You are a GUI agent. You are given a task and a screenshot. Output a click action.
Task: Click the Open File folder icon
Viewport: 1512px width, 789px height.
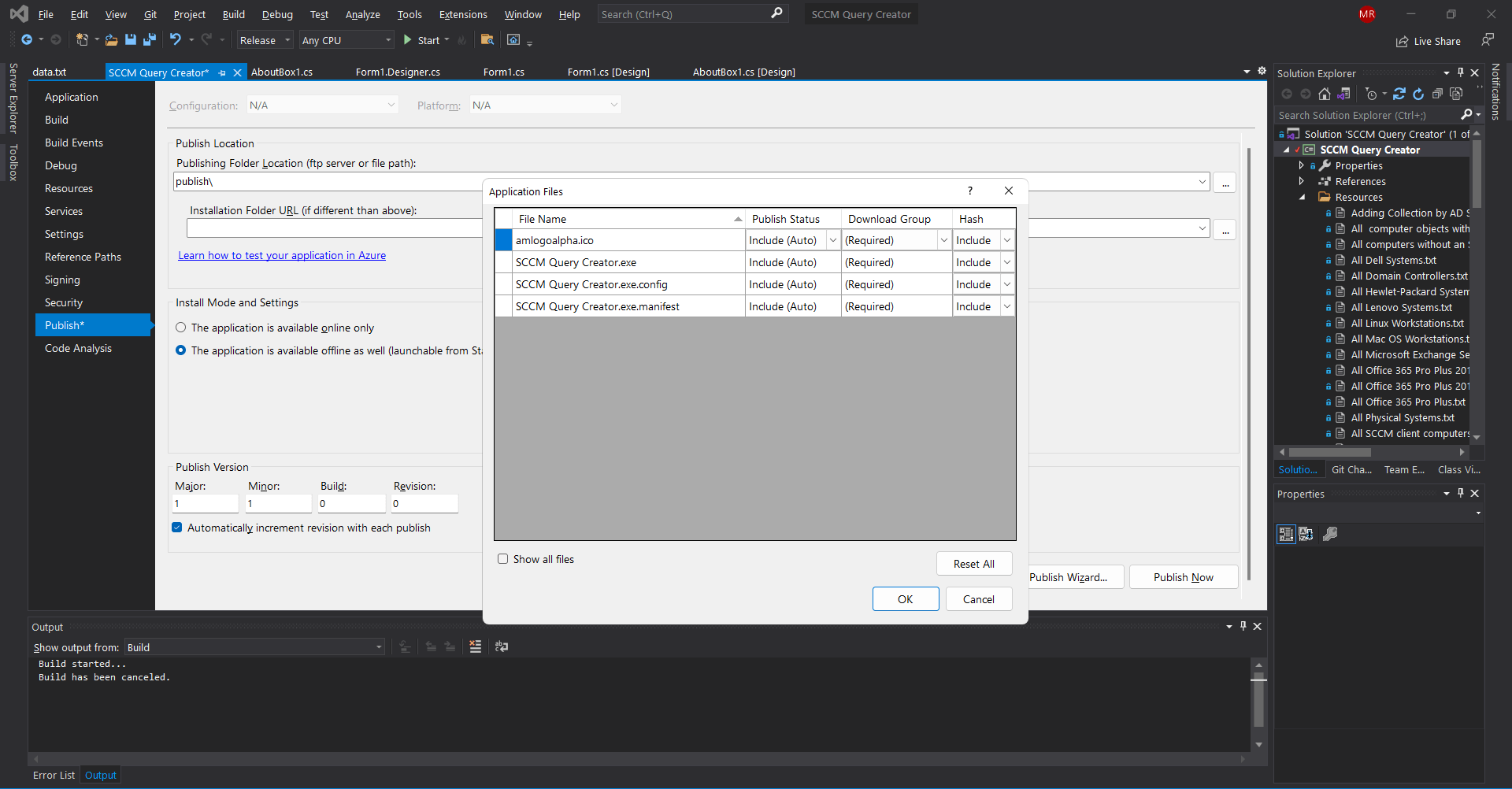(111, 39)
